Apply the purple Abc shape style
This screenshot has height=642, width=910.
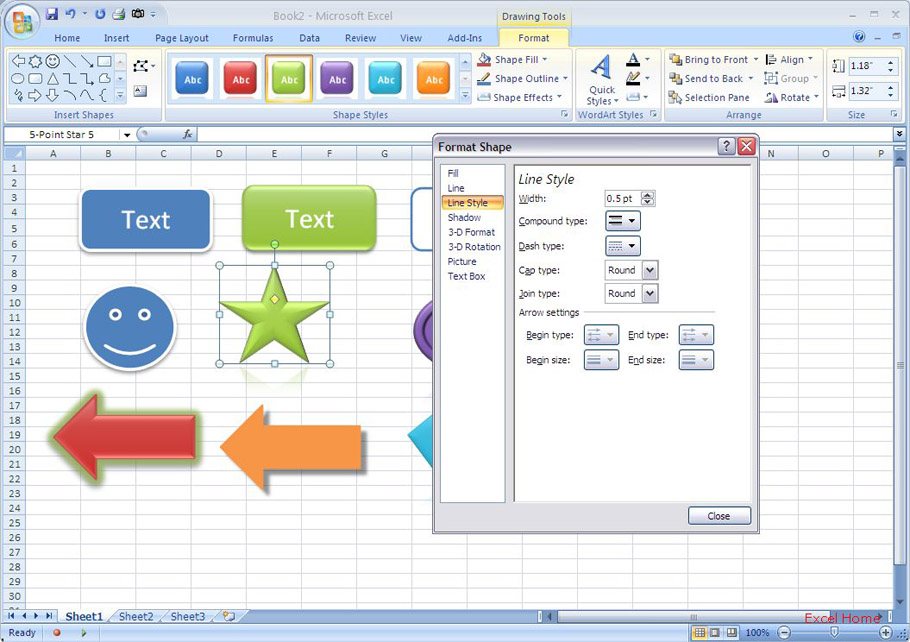tap(338, 79)
